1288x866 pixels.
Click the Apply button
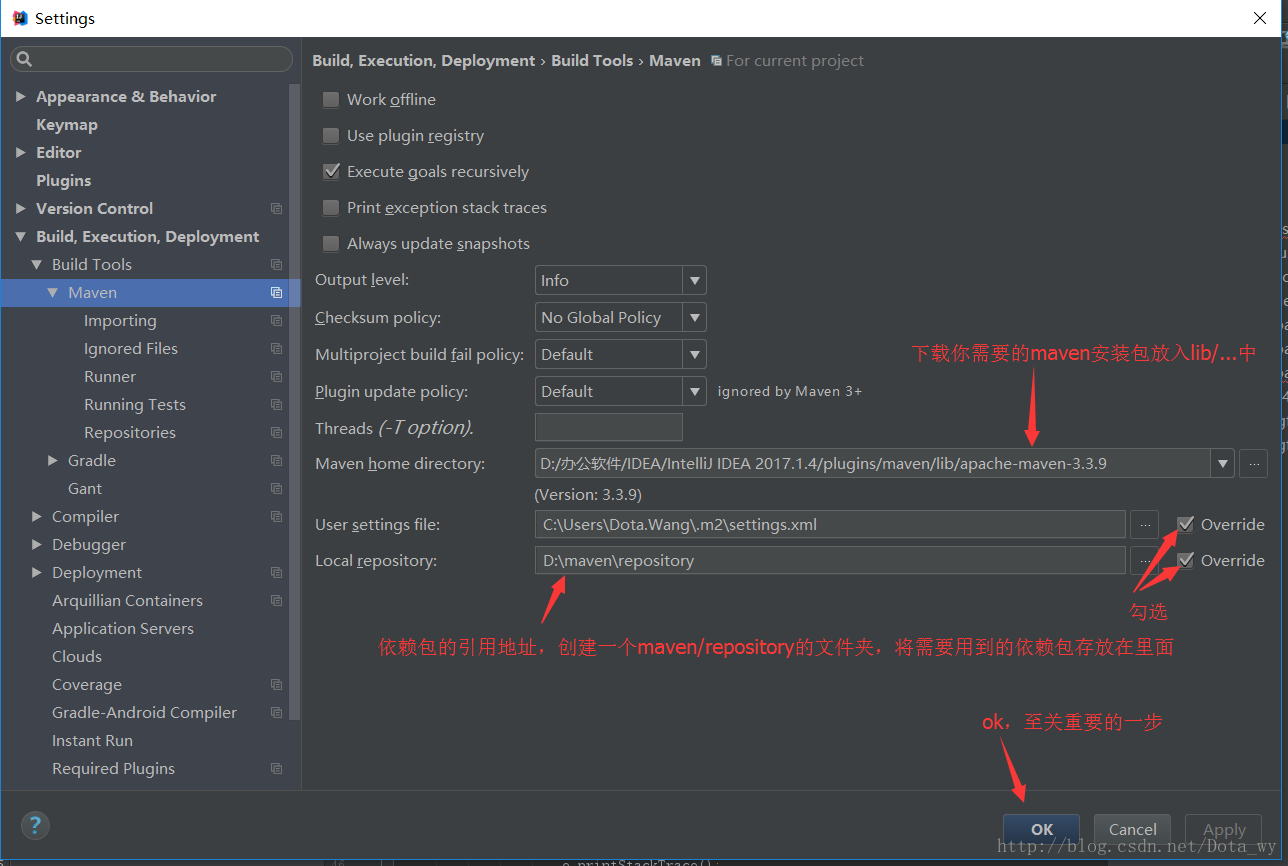pyautogui.click(x=1224, y=829)
